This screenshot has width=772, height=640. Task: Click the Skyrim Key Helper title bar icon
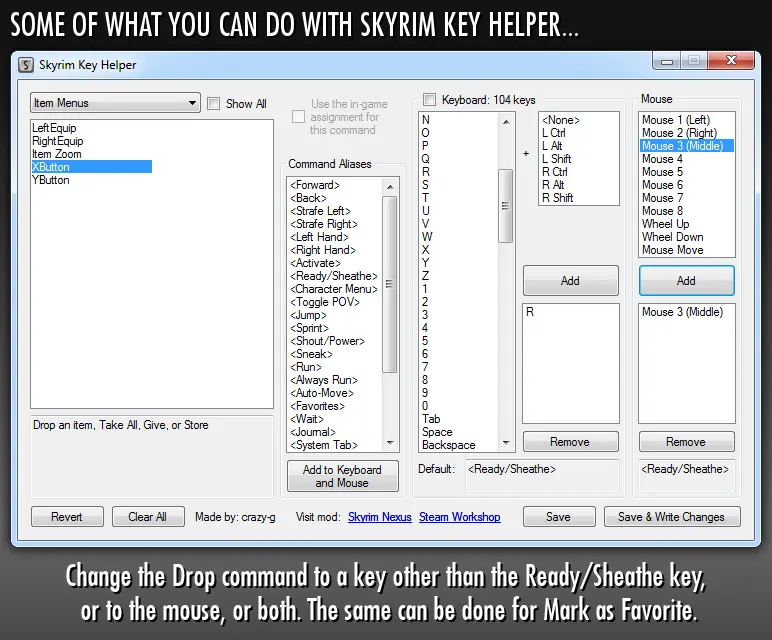pyautogui.click(x=26, y=65)
